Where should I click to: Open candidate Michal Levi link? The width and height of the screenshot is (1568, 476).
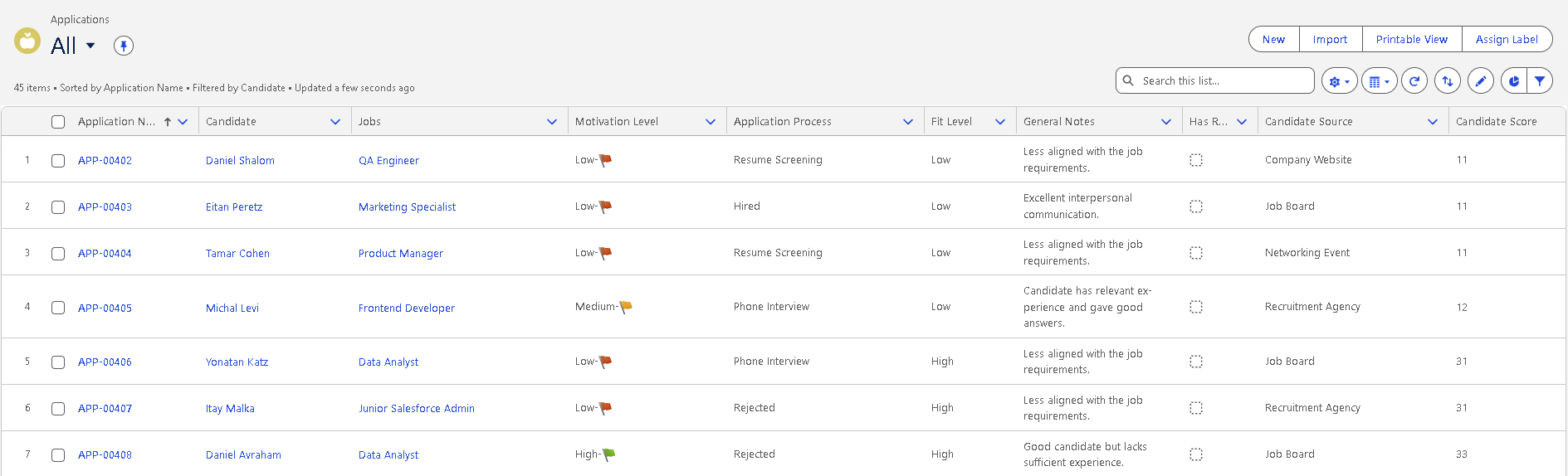(232, 308)
